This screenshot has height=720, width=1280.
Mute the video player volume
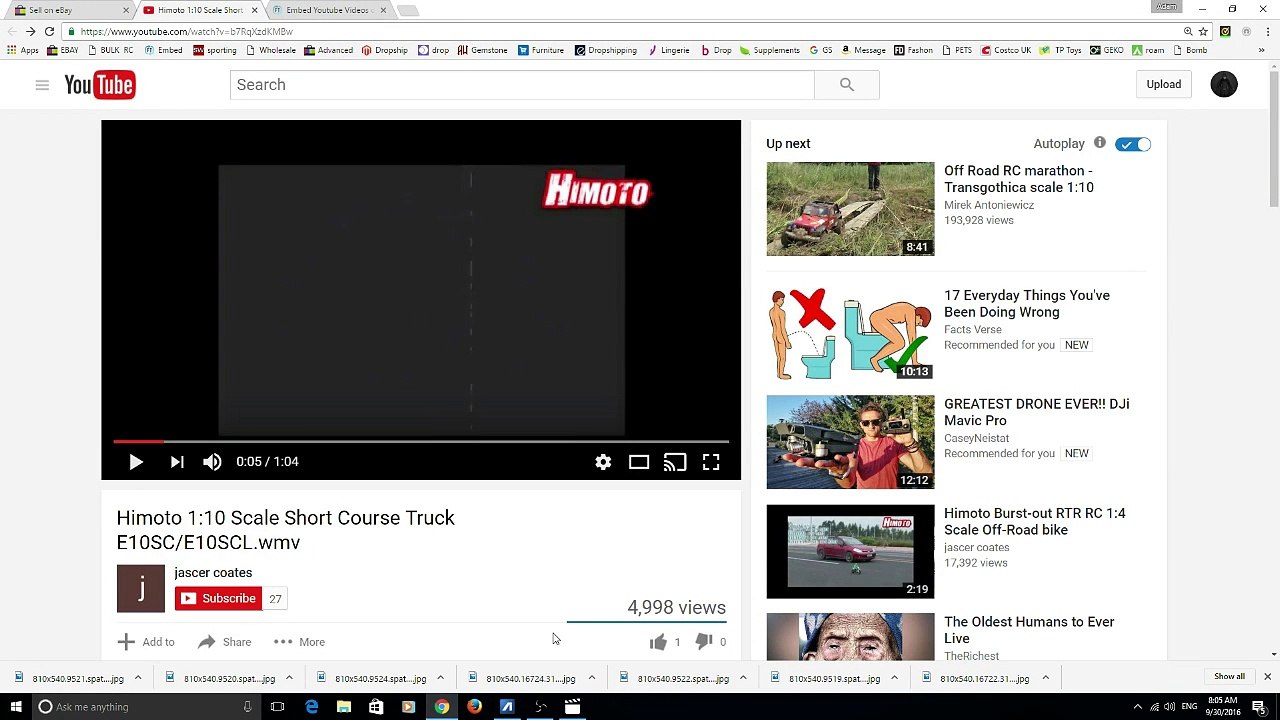point(212,462)
